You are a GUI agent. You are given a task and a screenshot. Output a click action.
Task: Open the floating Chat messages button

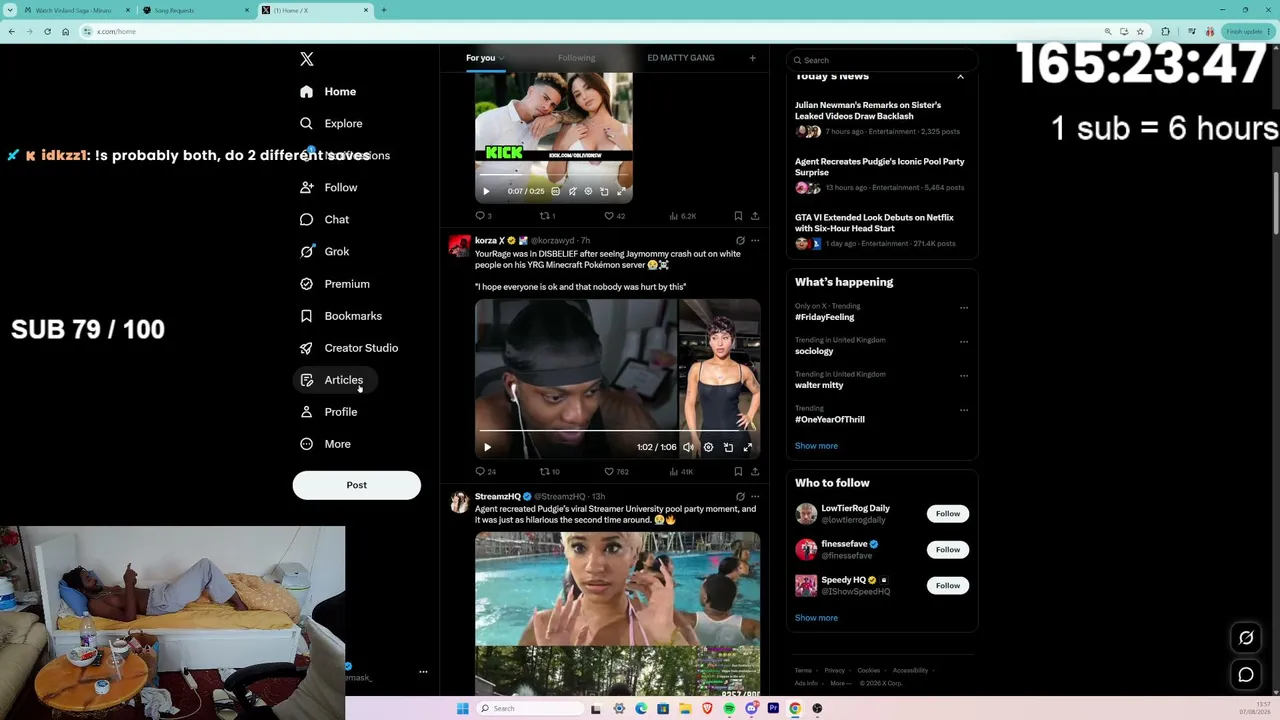(x=1246, y=675)
